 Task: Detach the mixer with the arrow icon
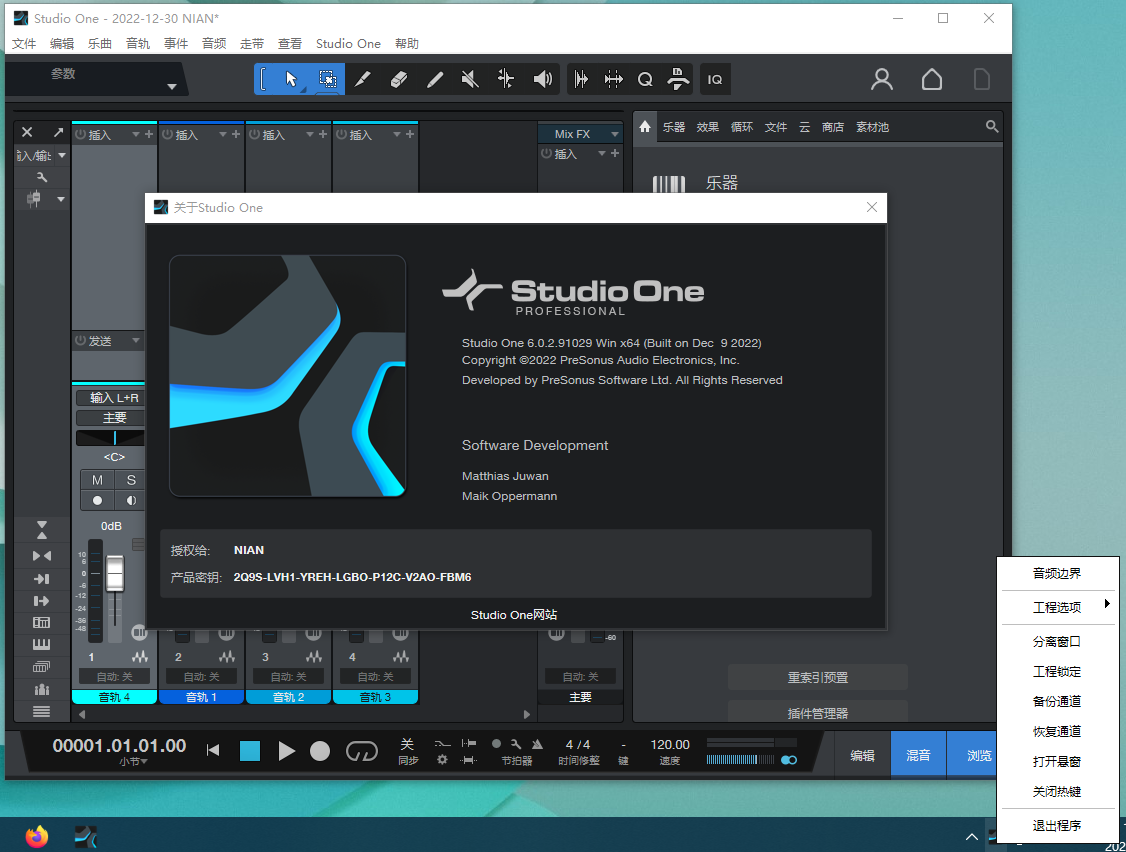(x=58, y=132)
